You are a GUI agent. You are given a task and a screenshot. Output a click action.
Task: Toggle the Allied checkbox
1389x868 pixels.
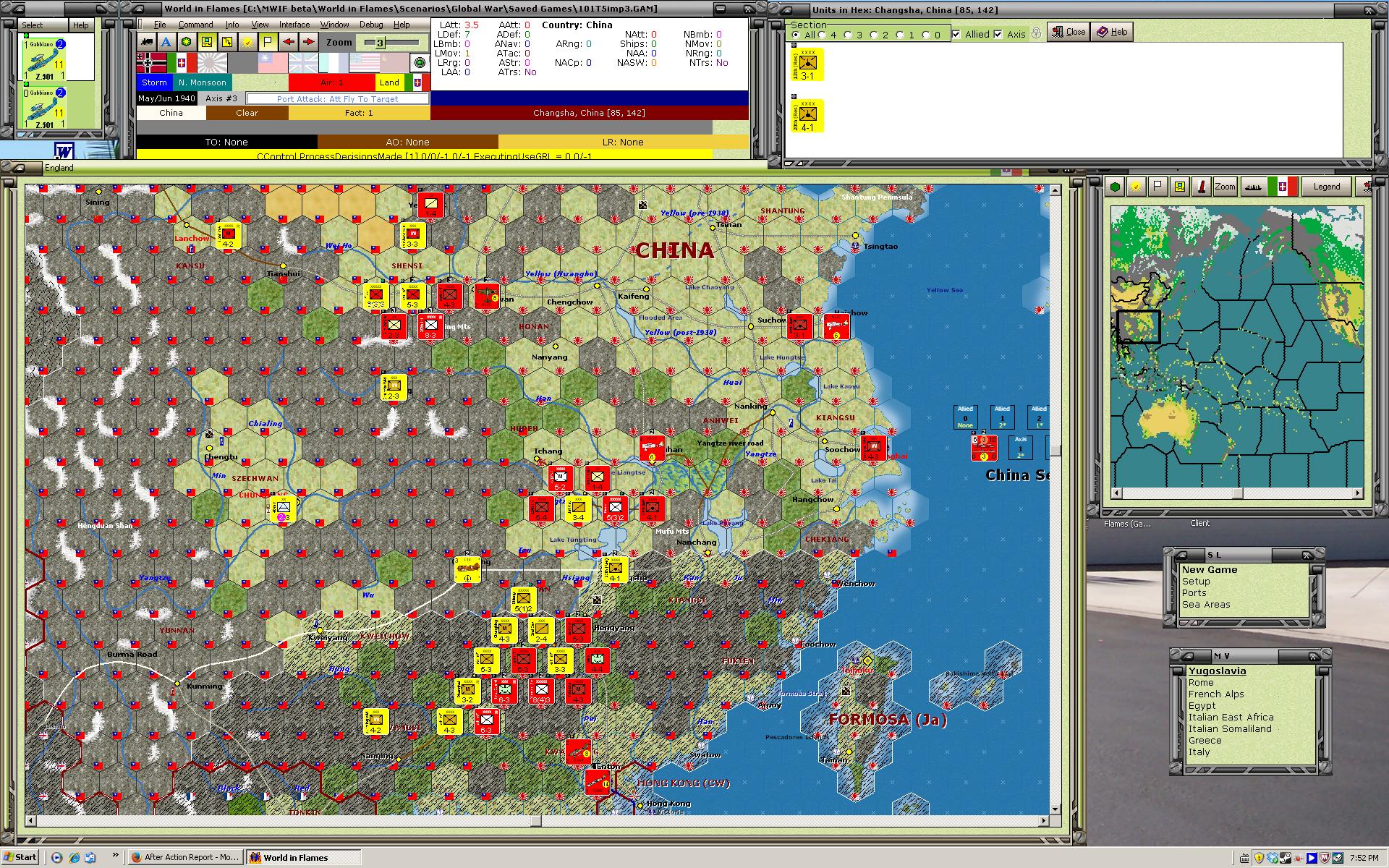[x=956, y=34]
